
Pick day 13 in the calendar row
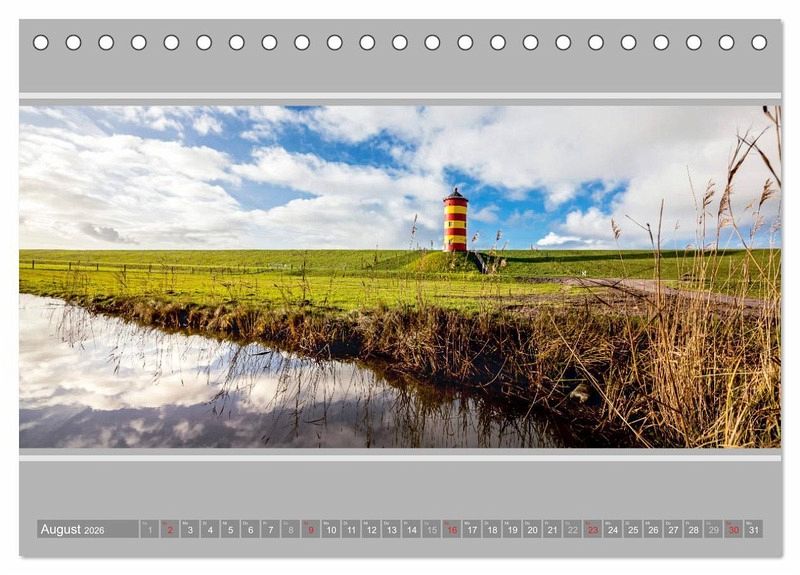pyautogui.click(x=391, y=529)
